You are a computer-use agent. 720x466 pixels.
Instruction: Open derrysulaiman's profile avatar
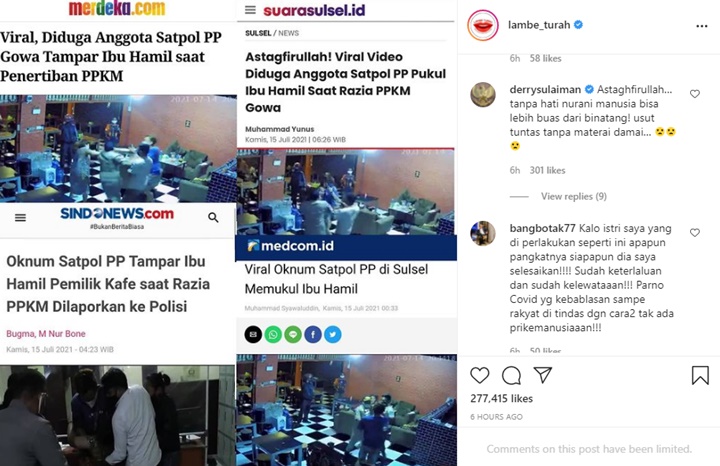[x=483, y=95]
